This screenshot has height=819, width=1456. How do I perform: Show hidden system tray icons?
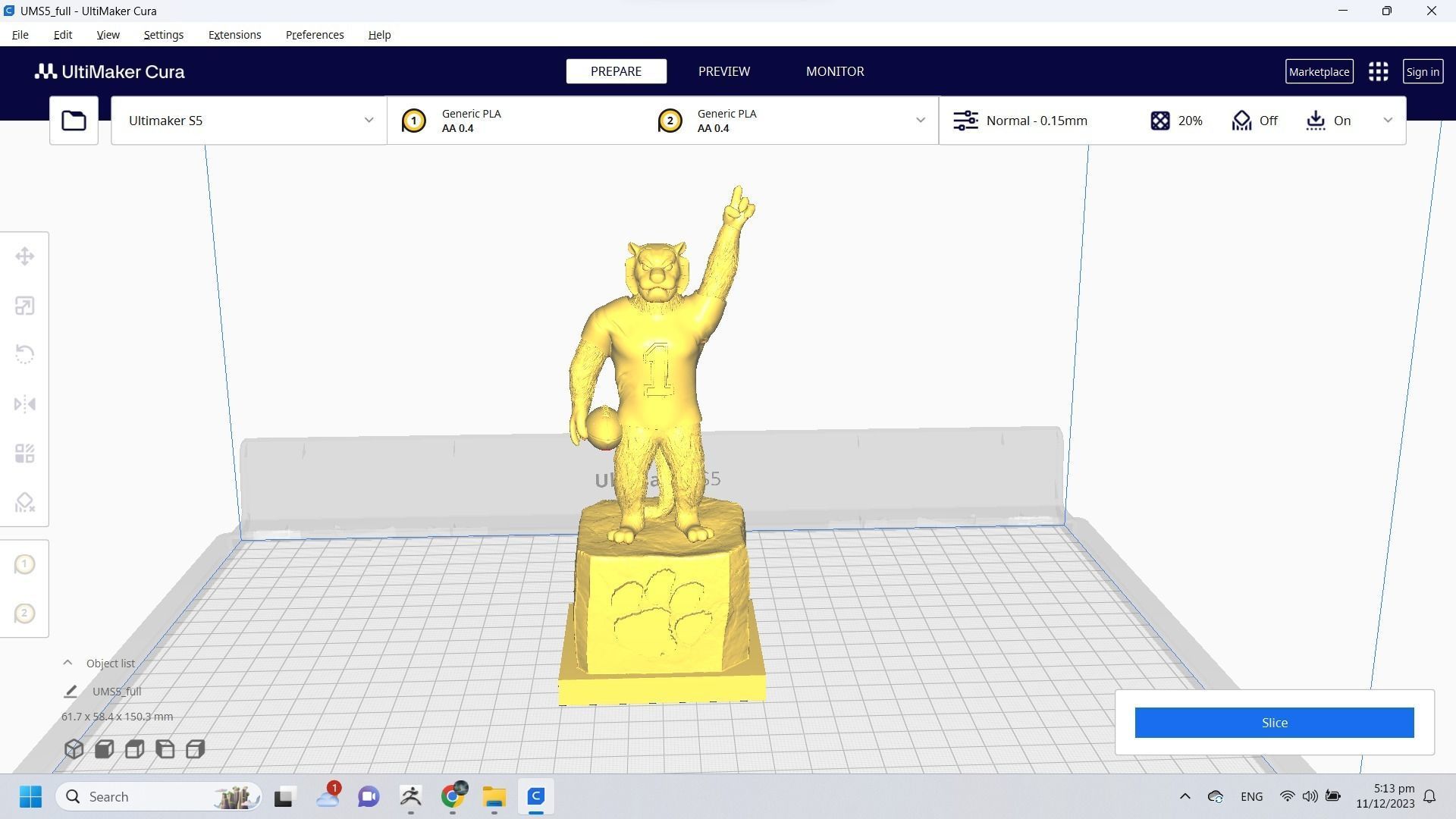tap(1185, 797)
